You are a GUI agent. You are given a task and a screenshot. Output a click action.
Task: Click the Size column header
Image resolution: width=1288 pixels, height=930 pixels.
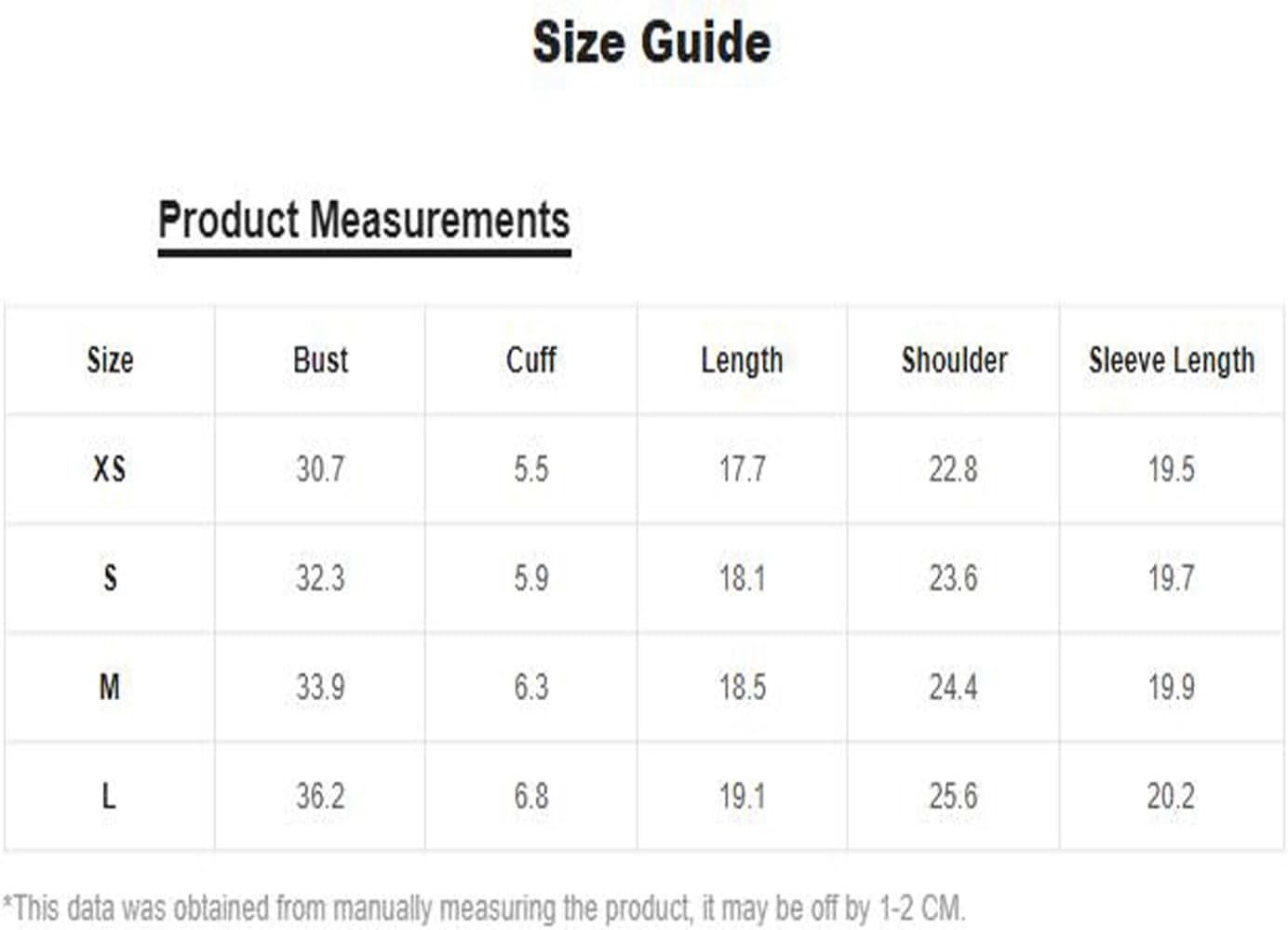(x=110, y=359)
